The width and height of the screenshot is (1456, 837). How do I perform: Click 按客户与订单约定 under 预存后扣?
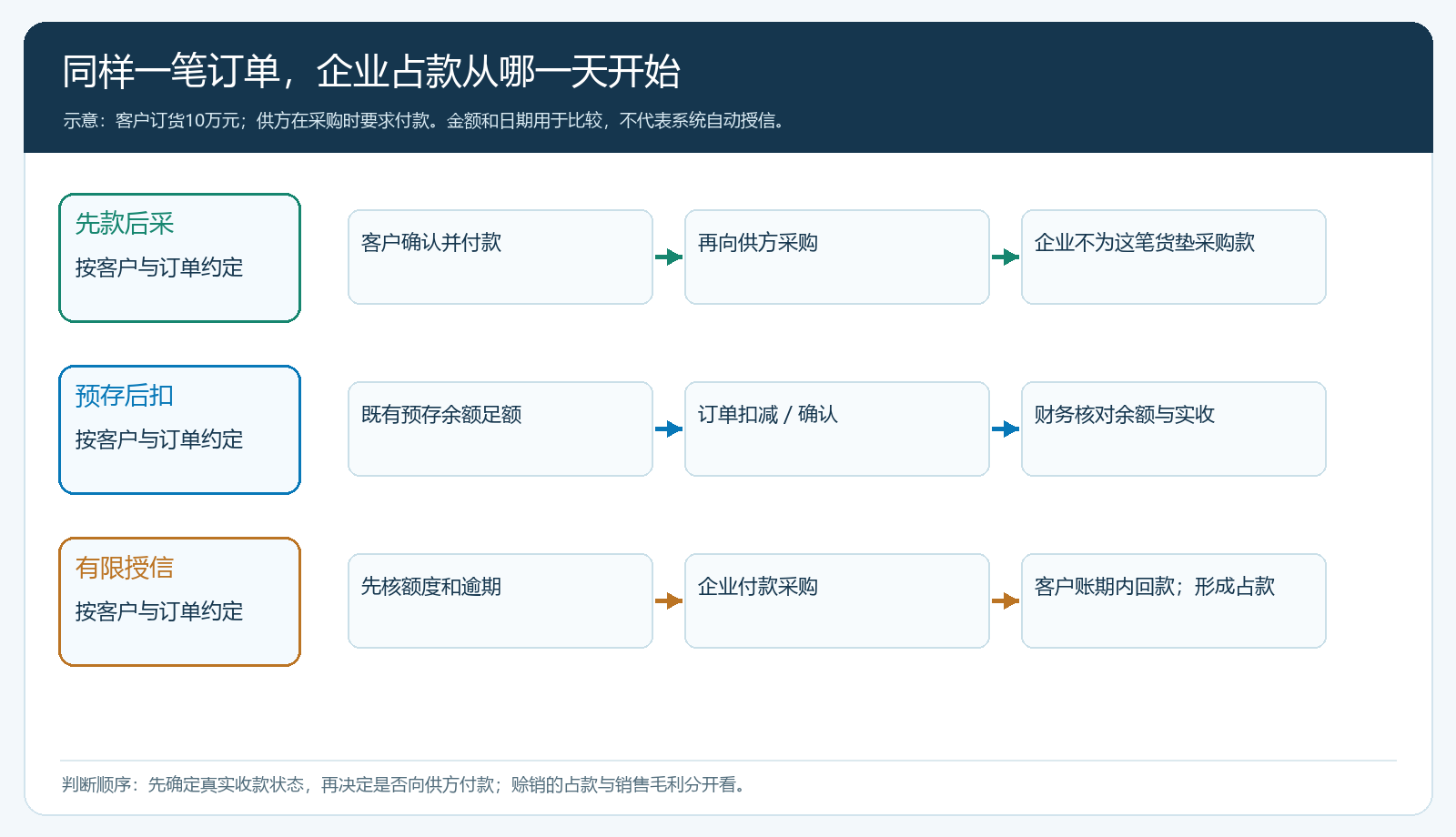pyautogui.click(x=159, y=439)
